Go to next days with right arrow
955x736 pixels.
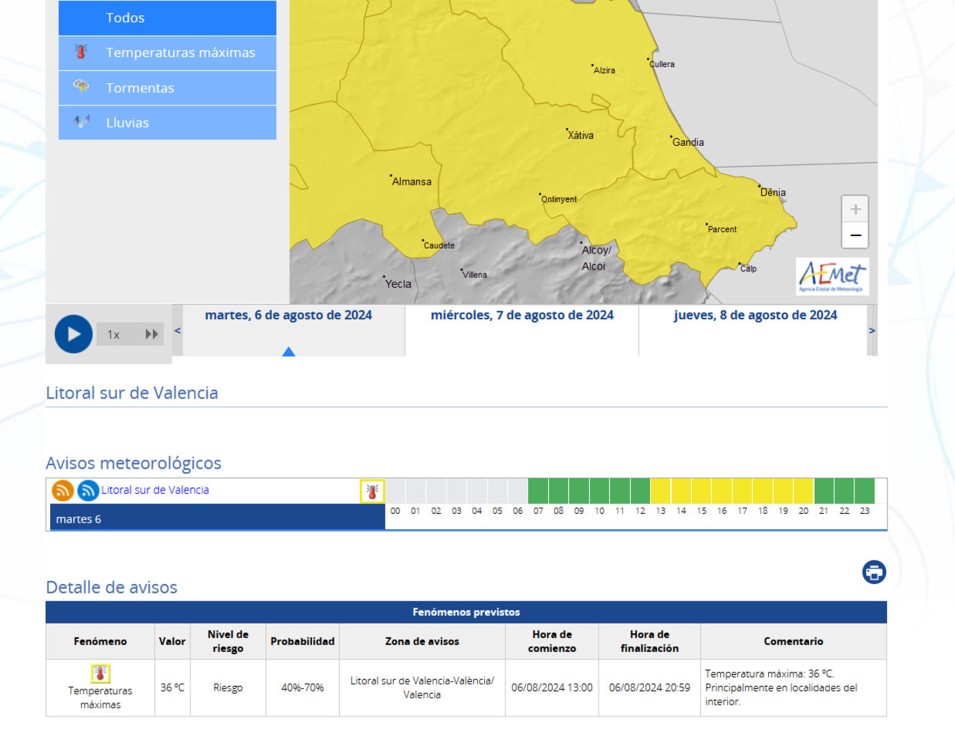coord(872,330)
